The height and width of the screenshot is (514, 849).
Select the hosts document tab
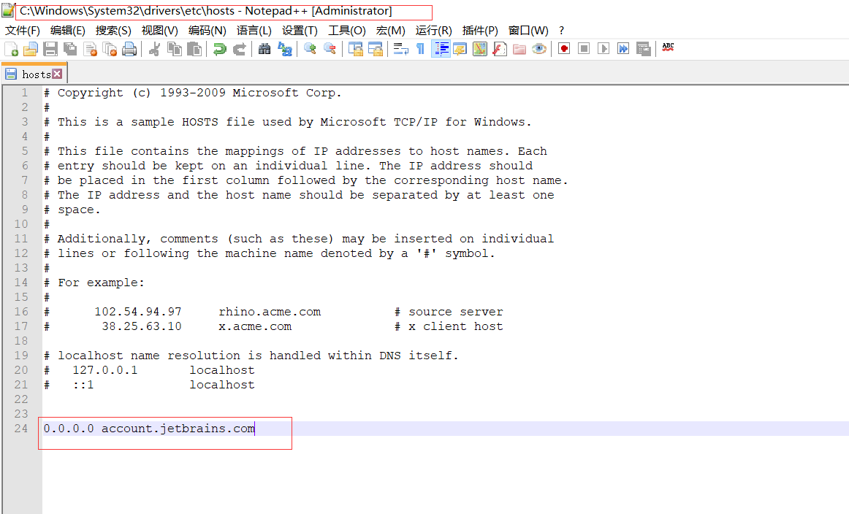(34, 74)
